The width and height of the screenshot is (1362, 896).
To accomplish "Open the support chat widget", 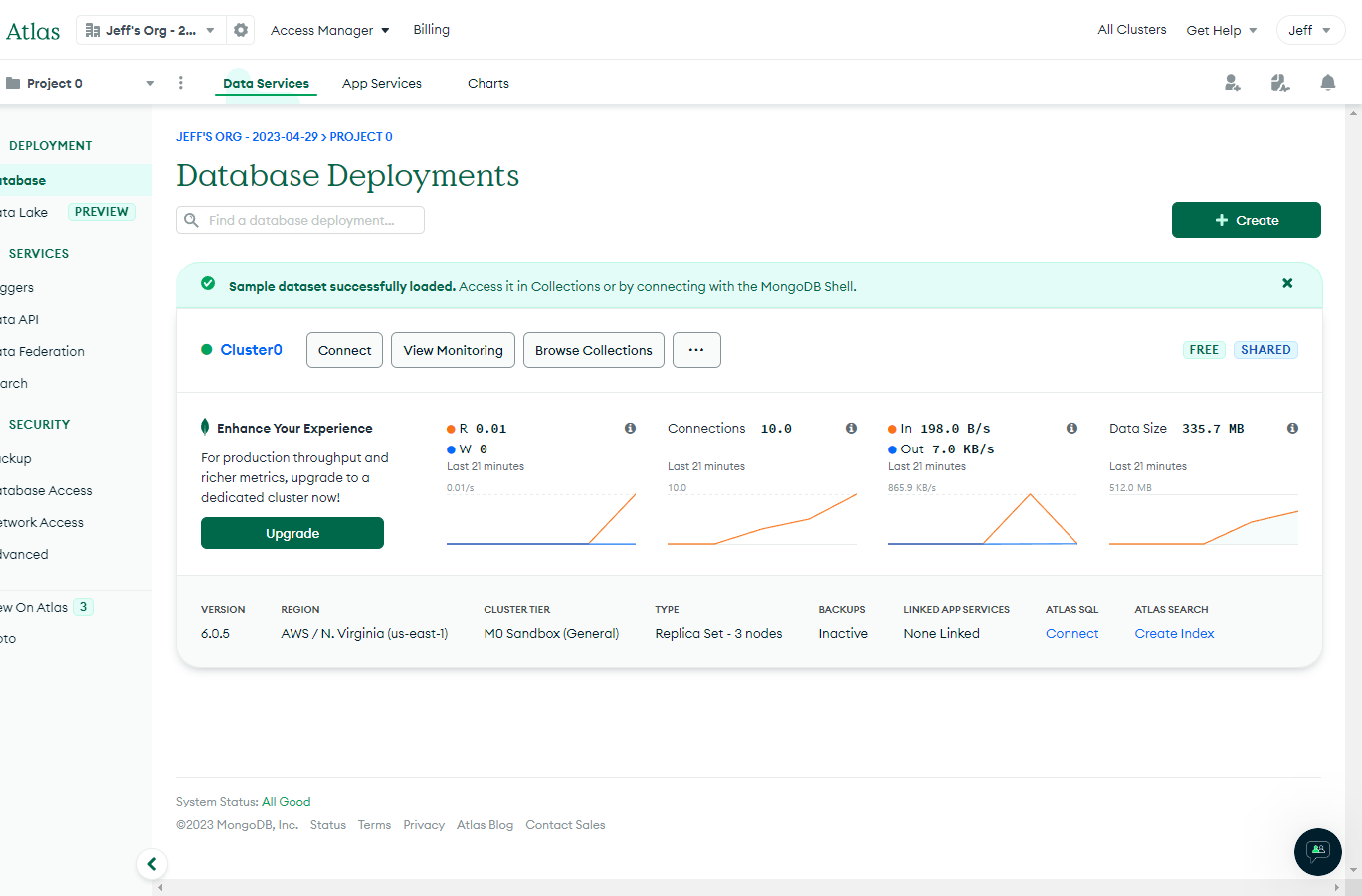I will 1318,852.
